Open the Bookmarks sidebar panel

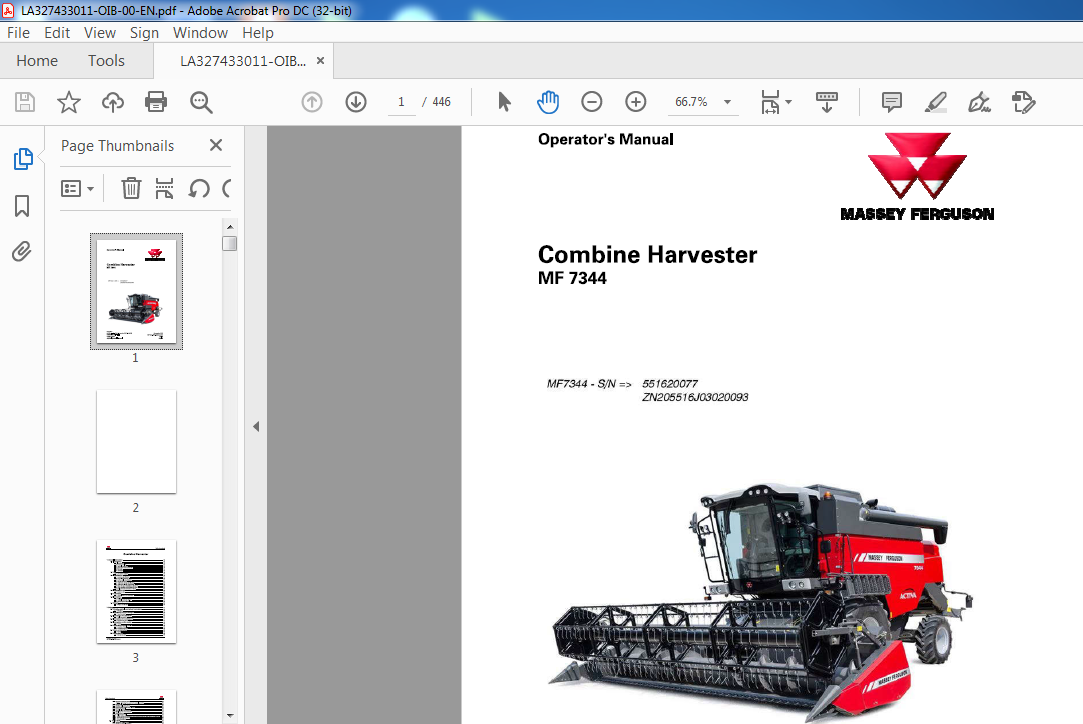pyautogui.click(x=22, y=205)
